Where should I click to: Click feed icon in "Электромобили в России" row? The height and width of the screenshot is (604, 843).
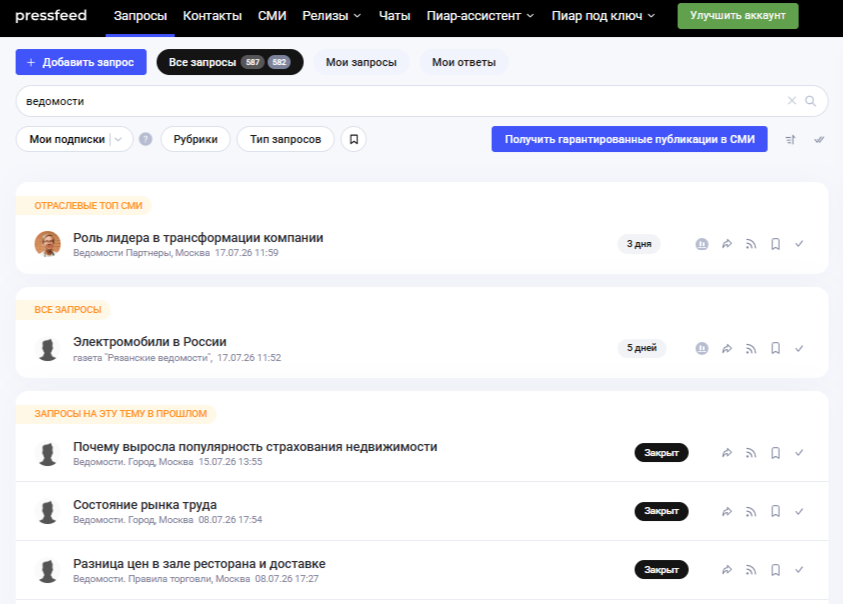[x=751, y=349]
